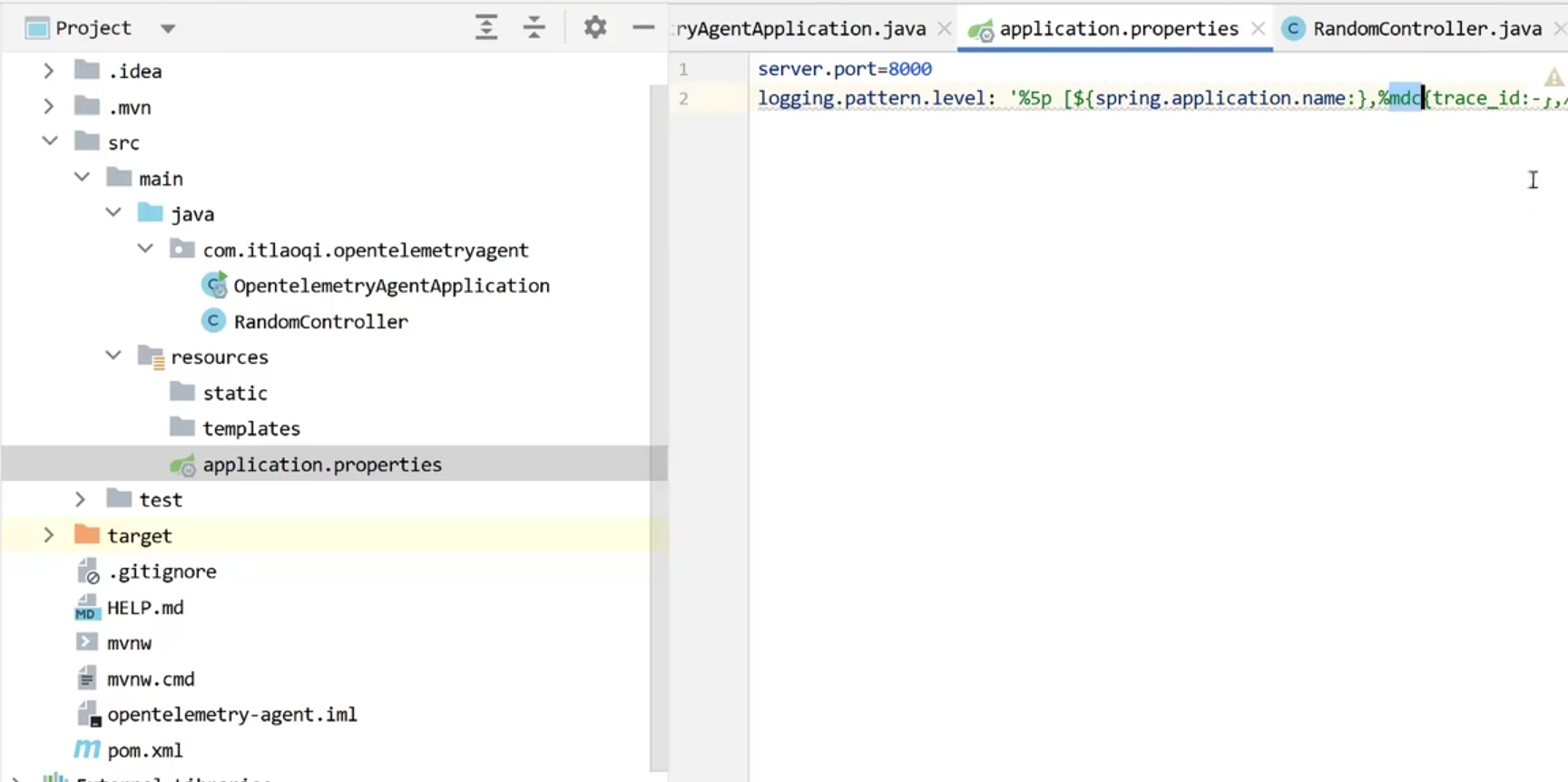Select RandomController class in tree
1568x782 pixels.
coord(320,321)
